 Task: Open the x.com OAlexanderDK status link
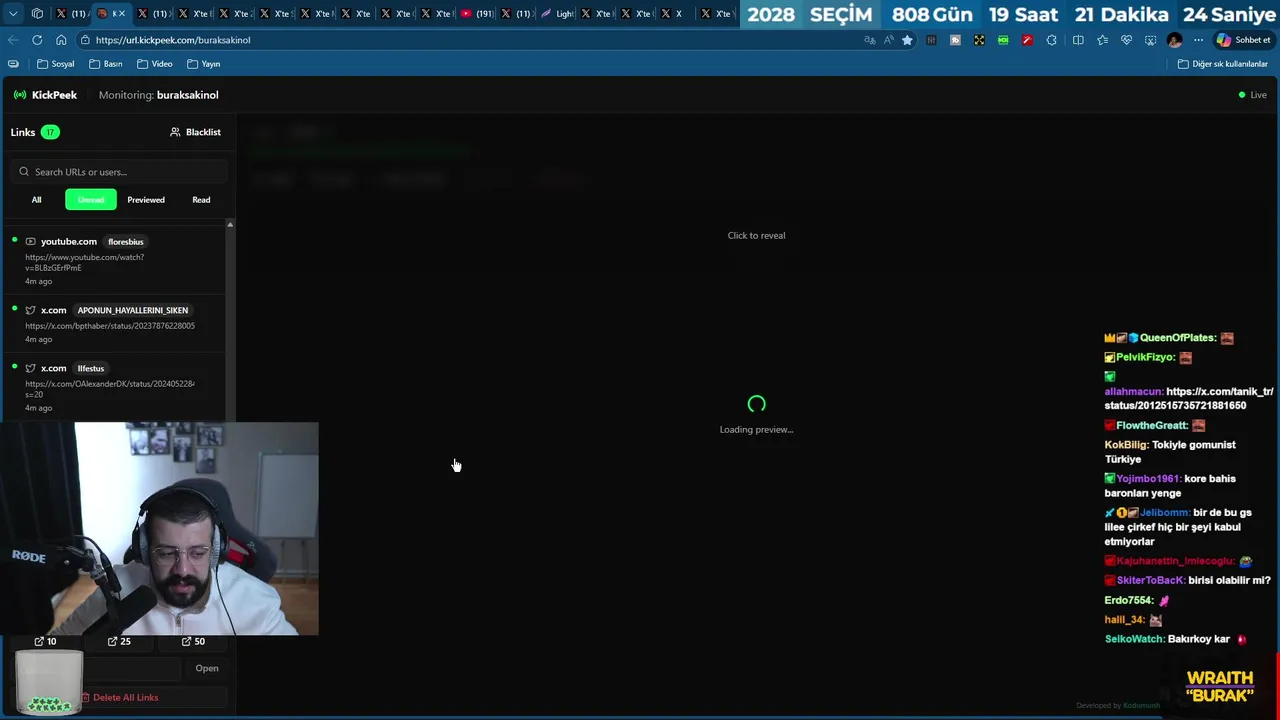pyautogui.click(x=115, y=387)
